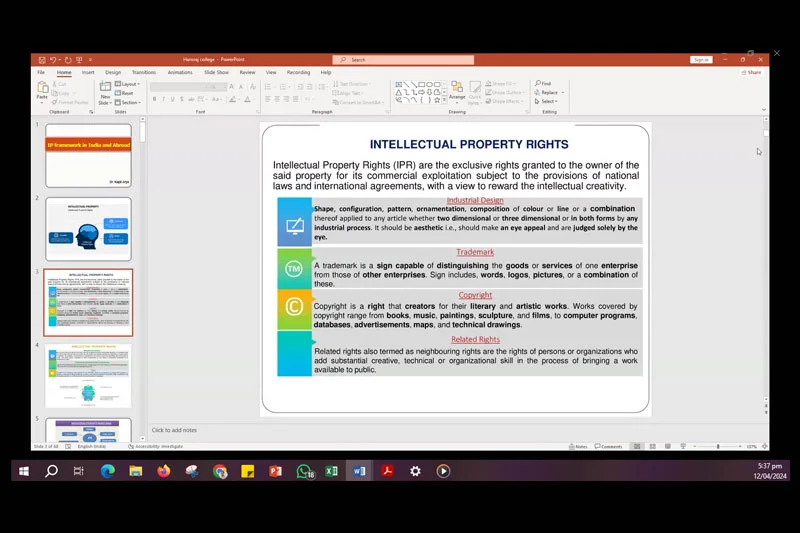
Task: Click the zoom slider handle in the status bar
Action: pyautogui.click(x=718, y=446)
